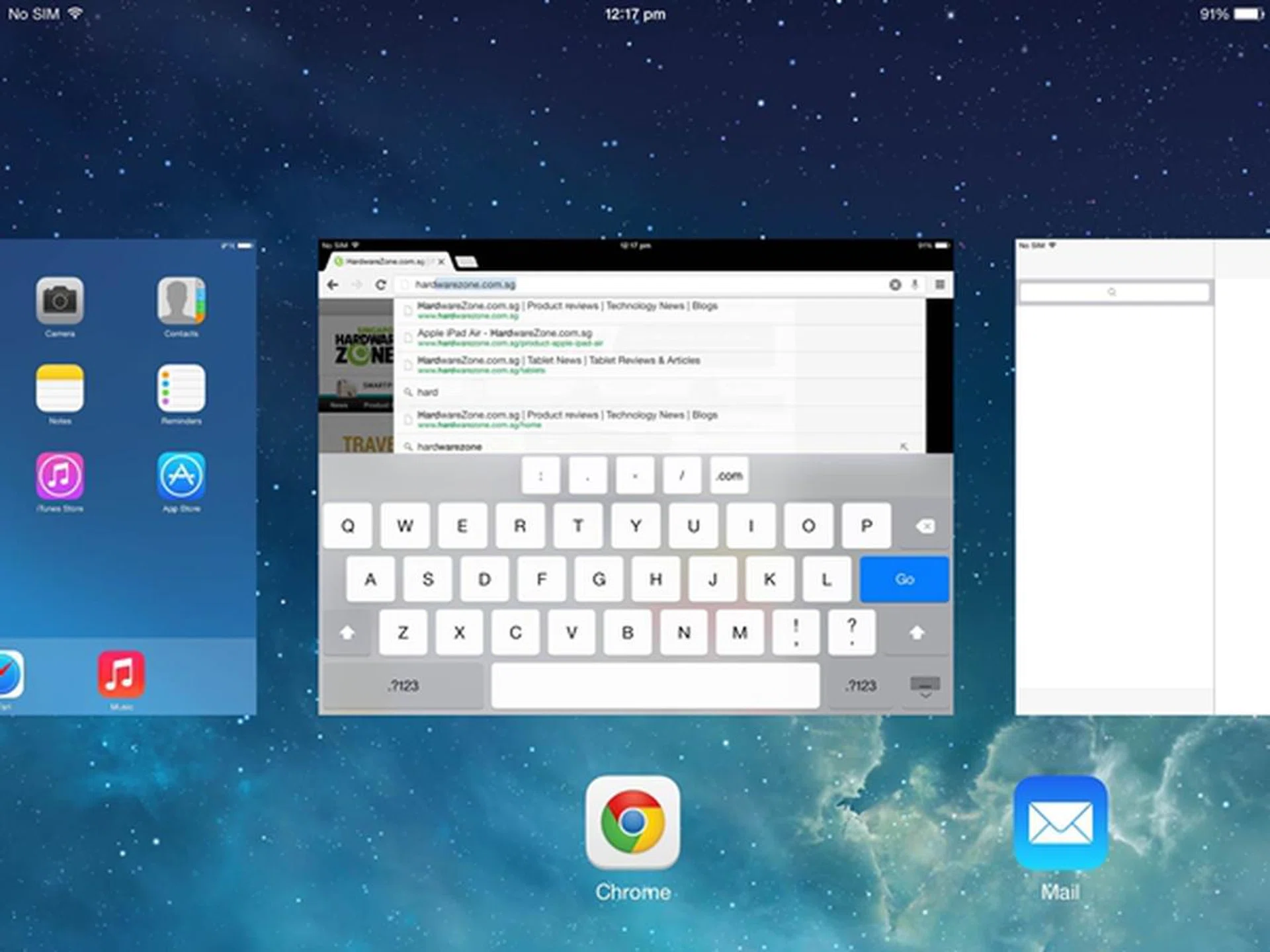Tap the Mail search field in its preview
Viewport: 1270px width, 952px height.
(x=1114, y=292)
